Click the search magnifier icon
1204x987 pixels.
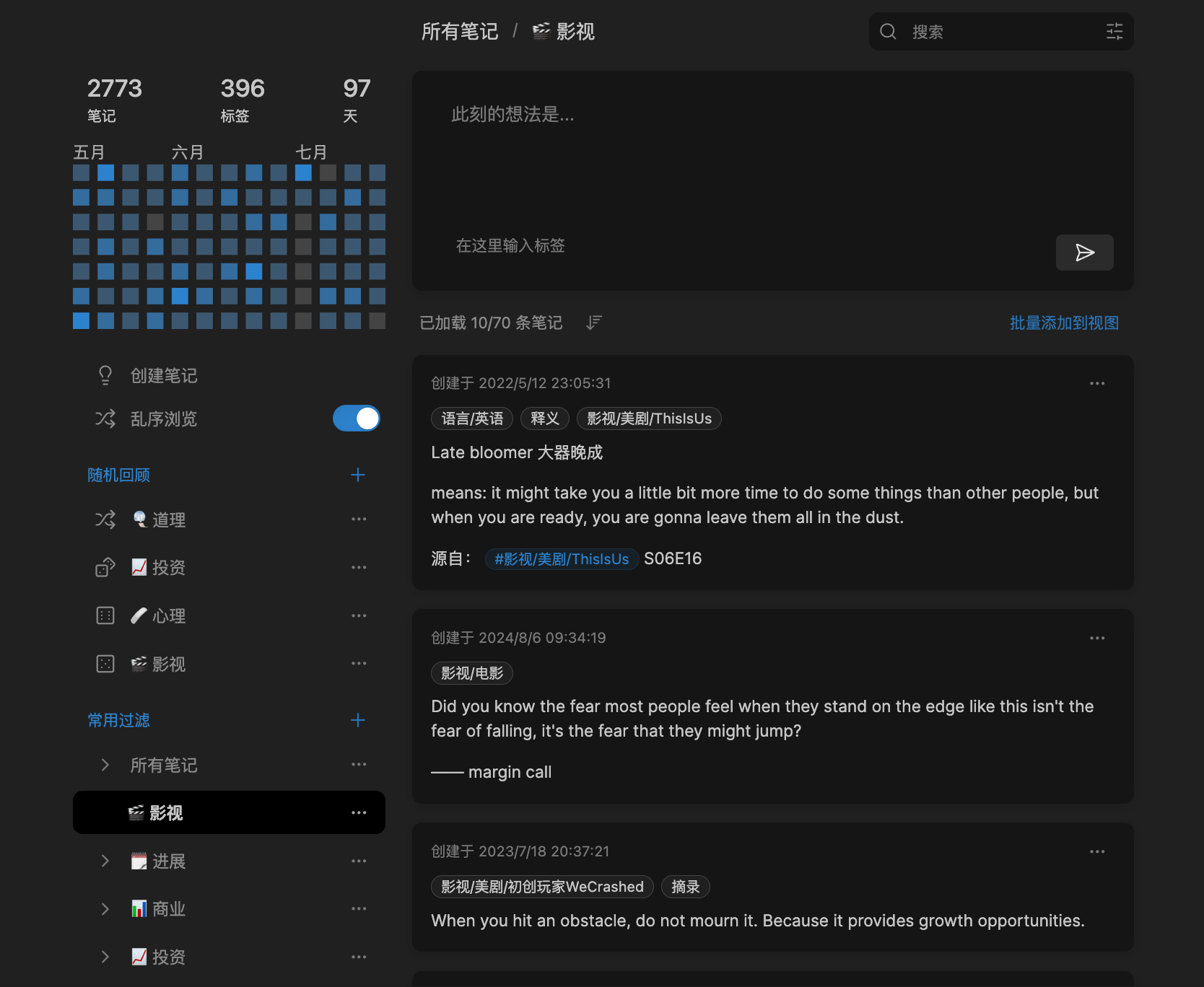click(x=888, y=31)
